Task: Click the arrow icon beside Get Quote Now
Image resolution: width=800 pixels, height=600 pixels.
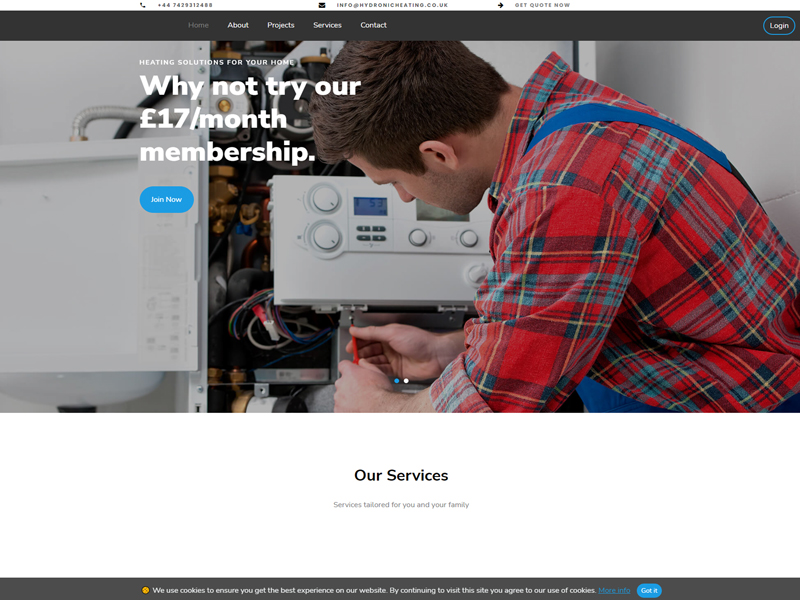Action: point(501,5)
